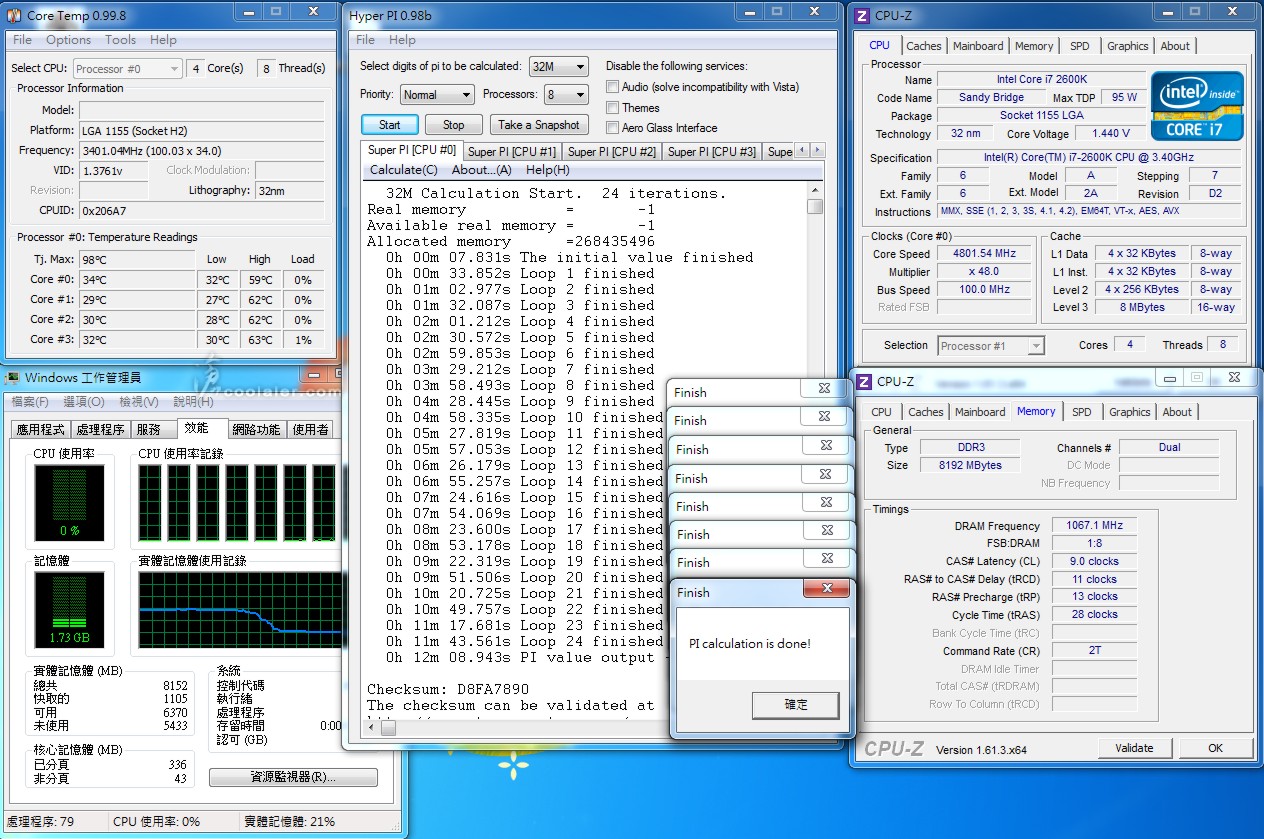The image size is (1264, 839).
Task: Switch to the Super PI [CPU #2] tab
Action: pos(612,151)
